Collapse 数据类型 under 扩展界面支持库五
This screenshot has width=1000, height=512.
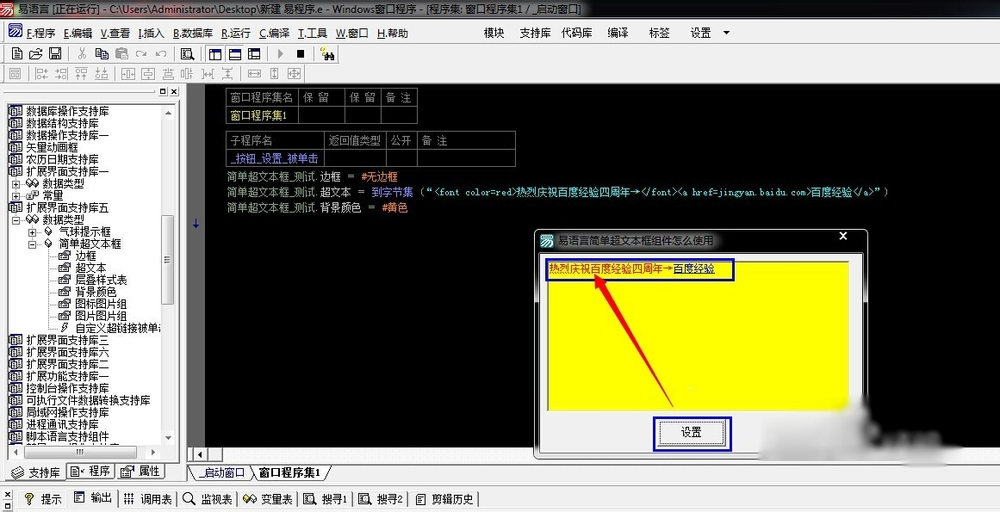point(16,220)
